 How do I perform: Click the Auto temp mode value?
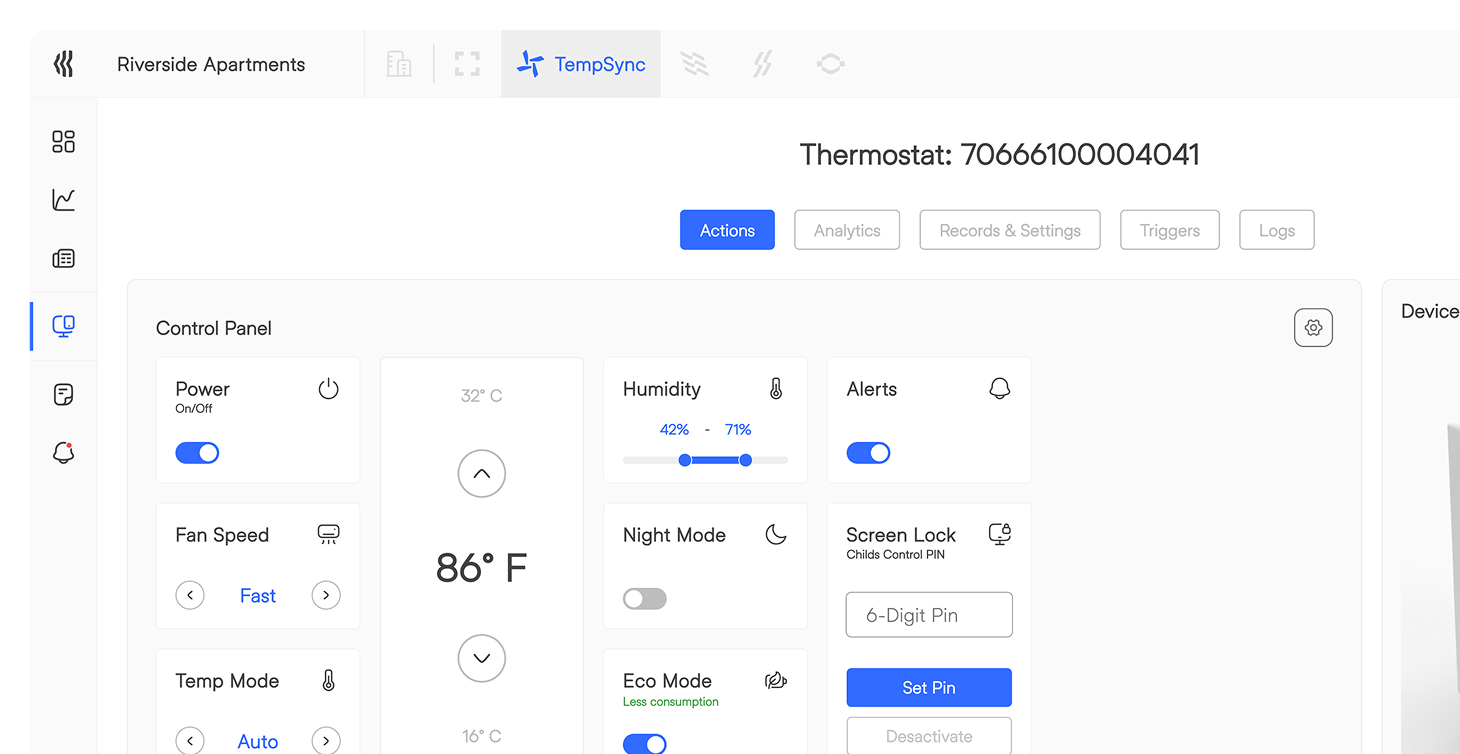[258, 742]
